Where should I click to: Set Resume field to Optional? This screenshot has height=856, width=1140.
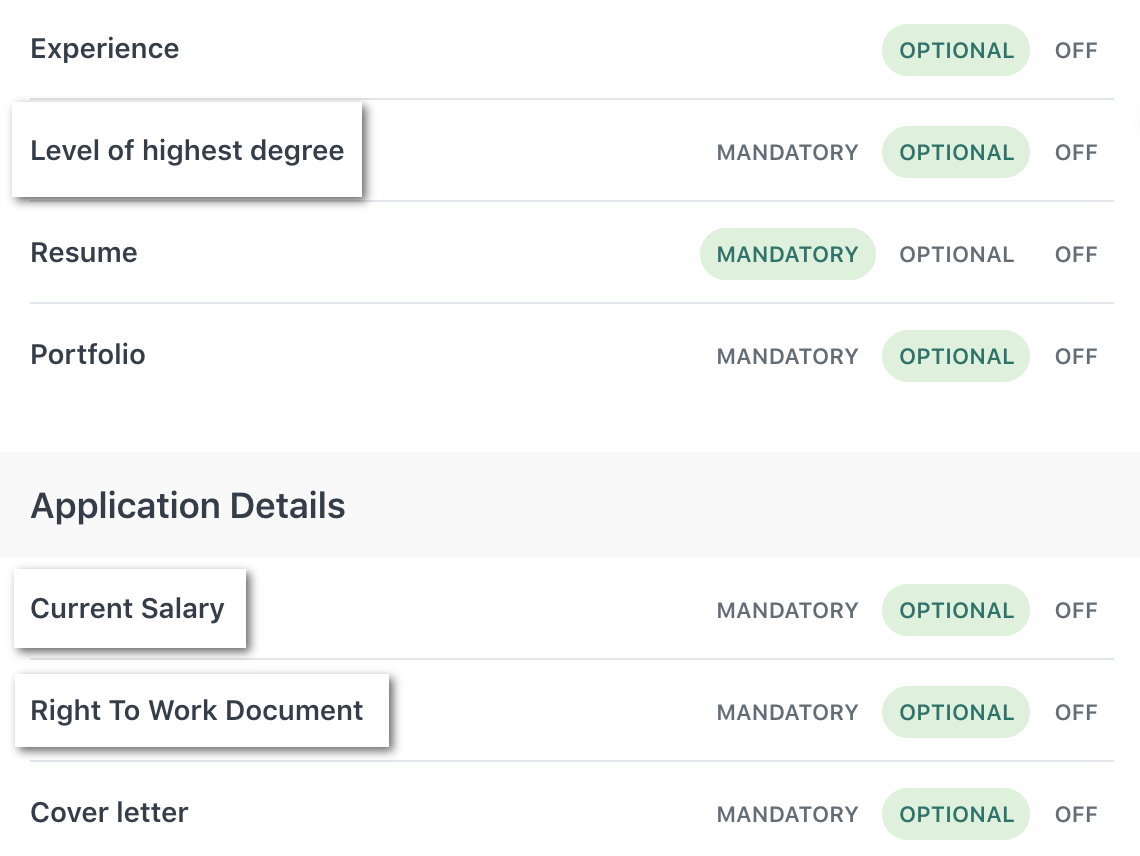(956, 254)
